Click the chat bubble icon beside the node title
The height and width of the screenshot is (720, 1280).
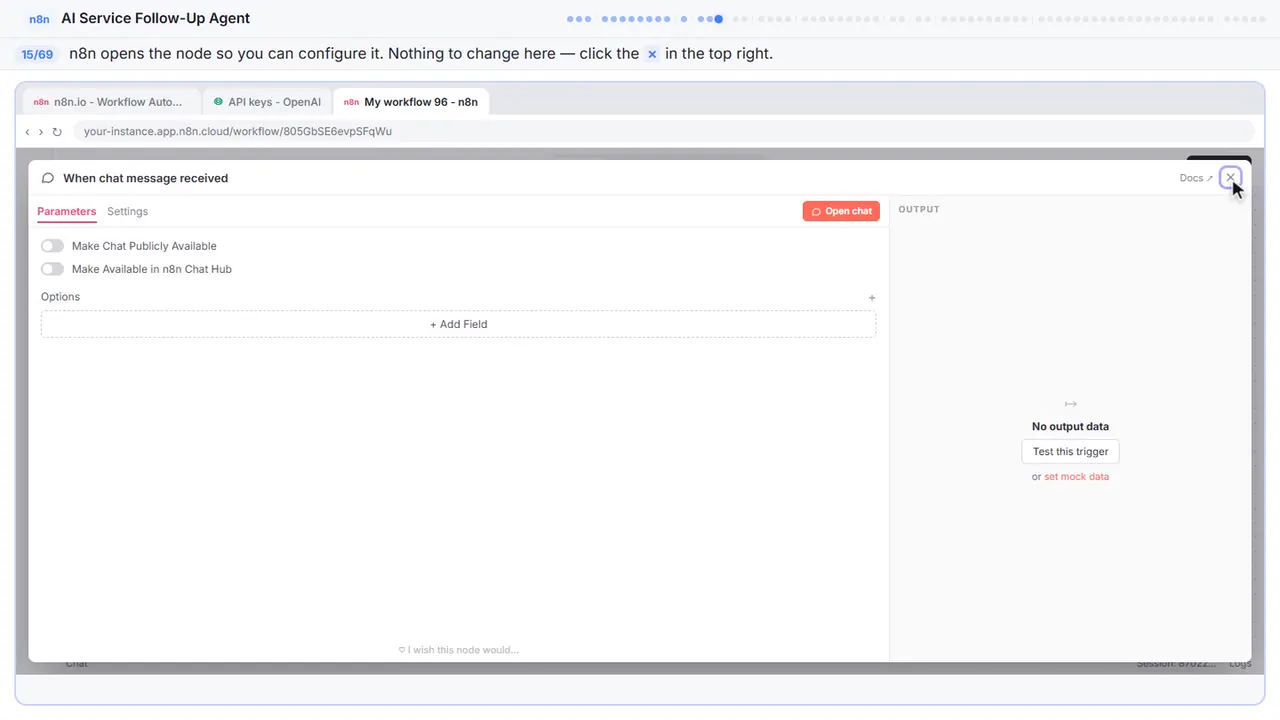(x=48, y=178)
